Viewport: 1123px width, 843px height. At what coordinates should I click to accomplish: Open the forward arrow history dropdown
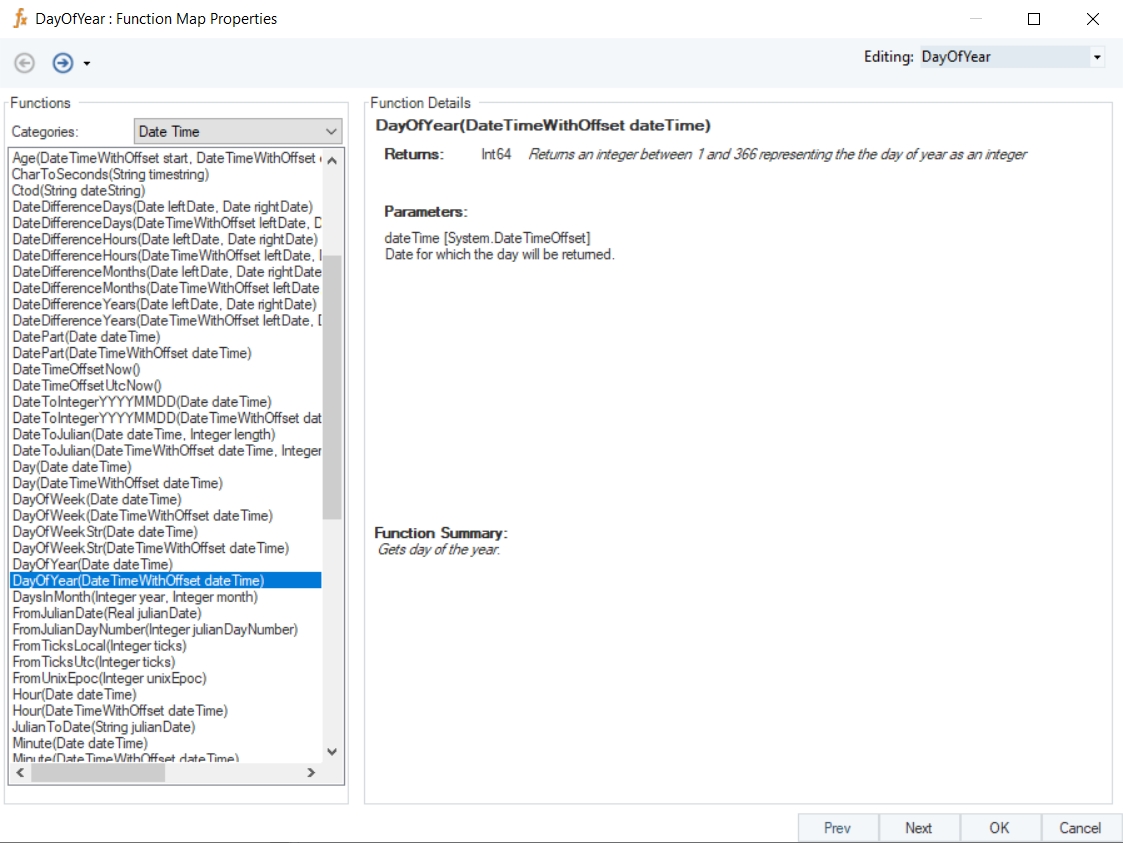click(x=87, y=64)
